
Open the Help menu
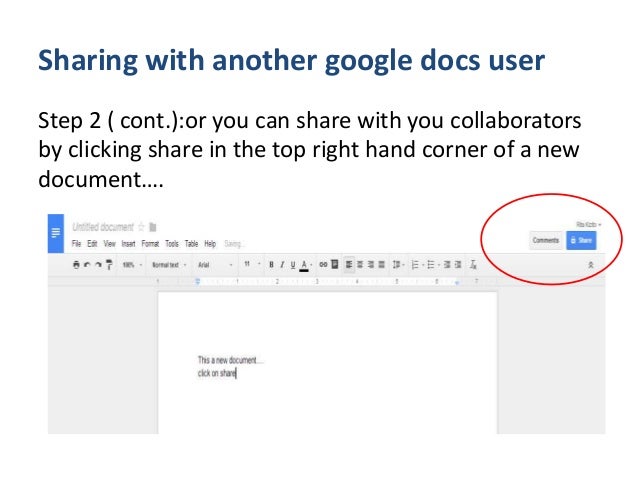click(210, 244)
